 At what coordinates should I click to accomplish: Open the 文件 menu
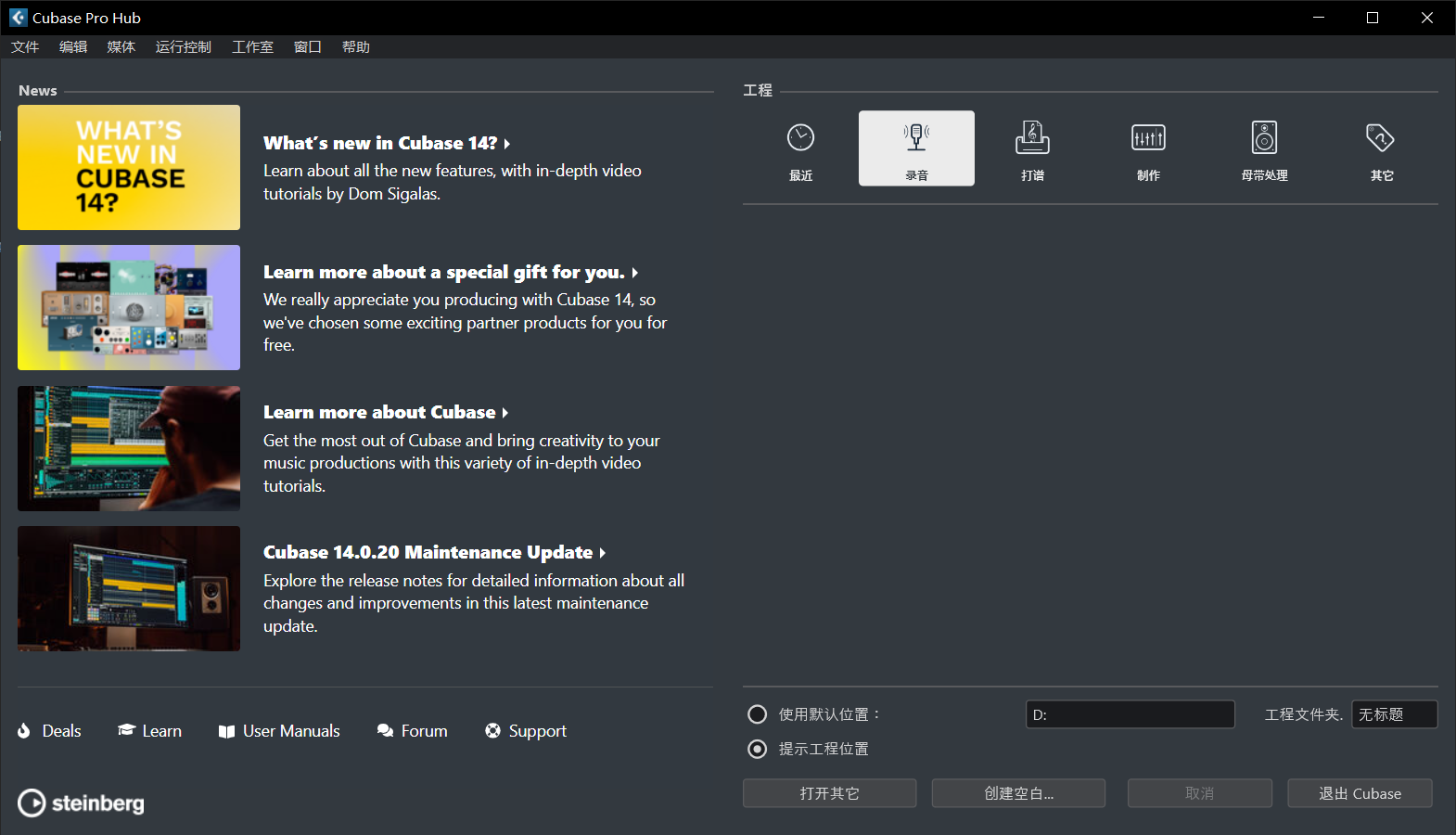[x=25, y=47]
